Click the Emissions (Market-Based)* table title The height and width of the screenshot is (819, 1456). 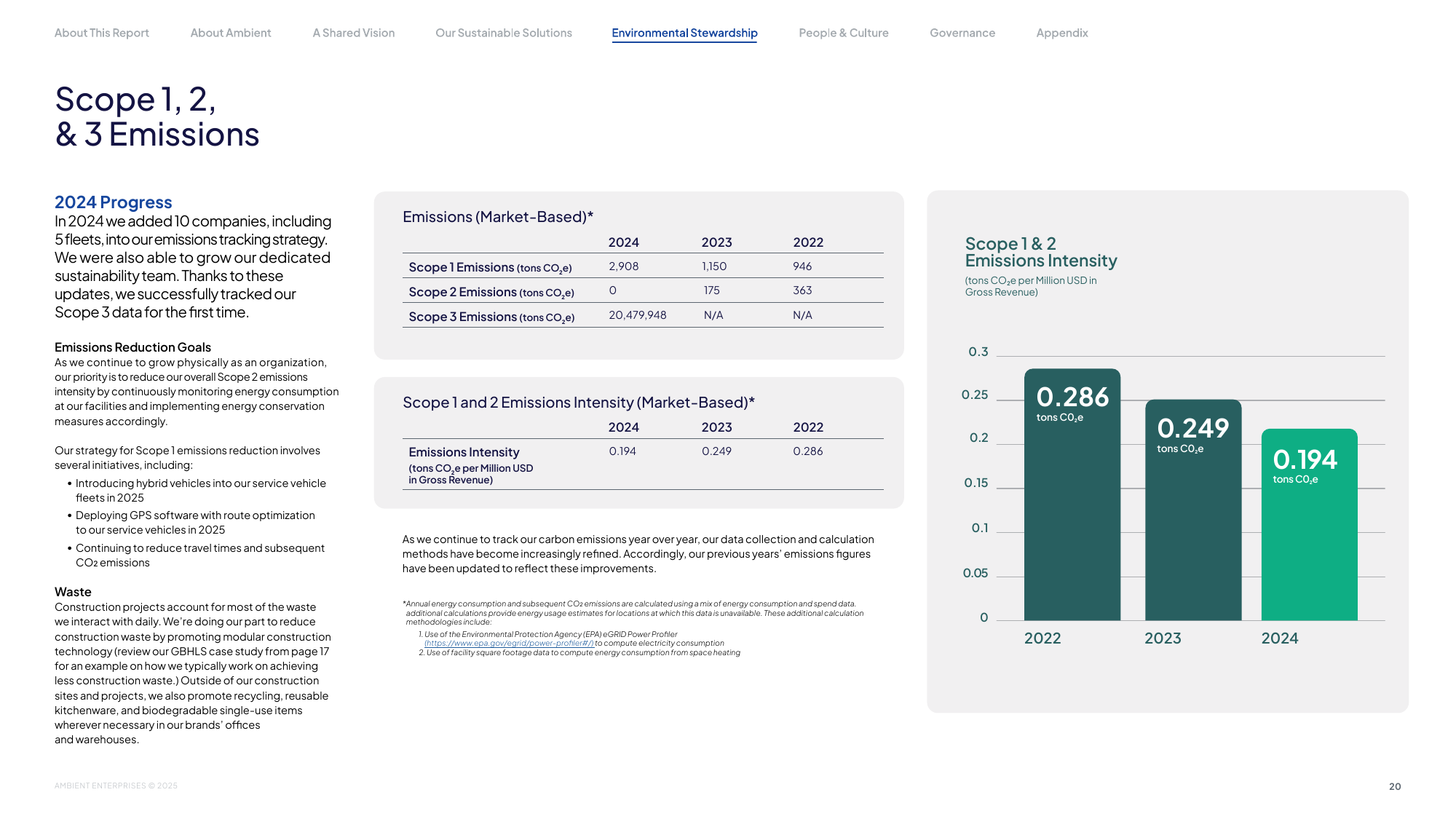click(498, 217)
